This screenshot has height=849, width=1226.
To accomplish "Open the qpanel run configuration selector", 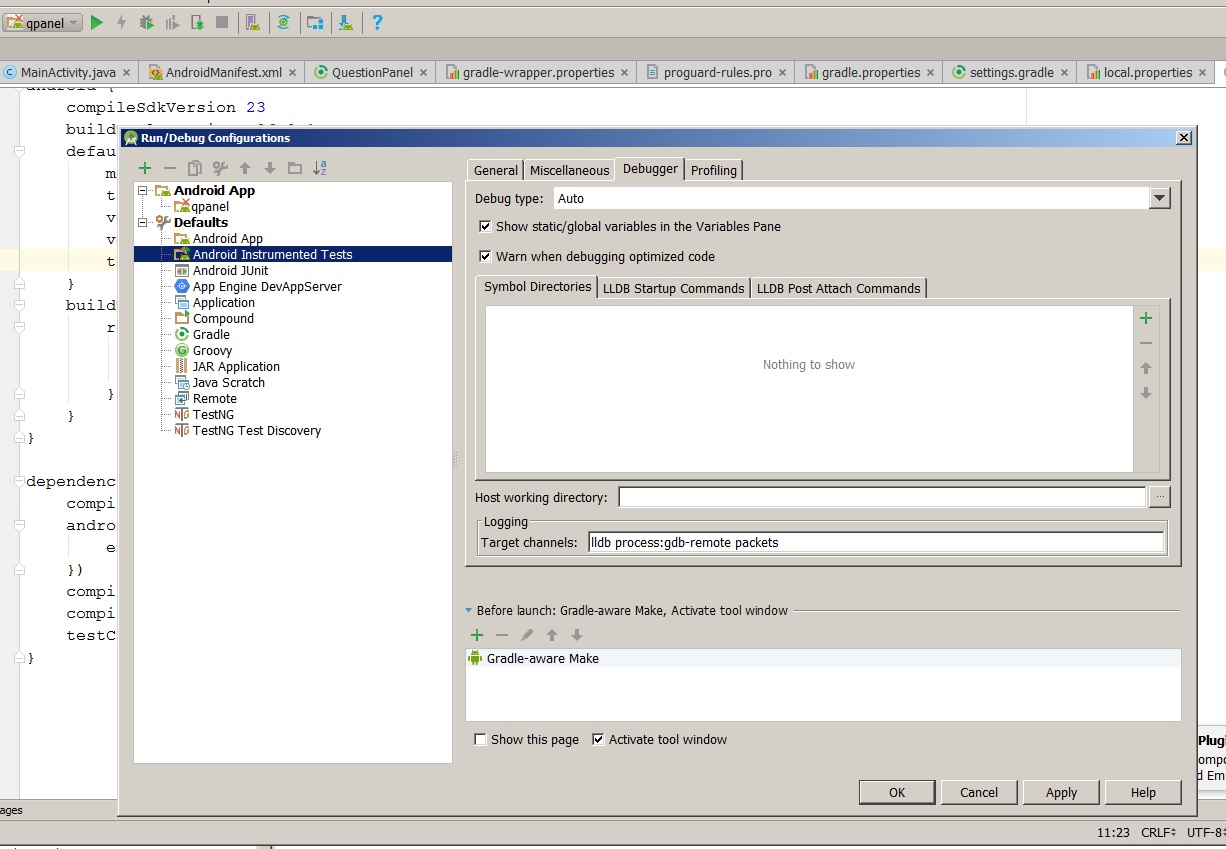I will (42, 21).
